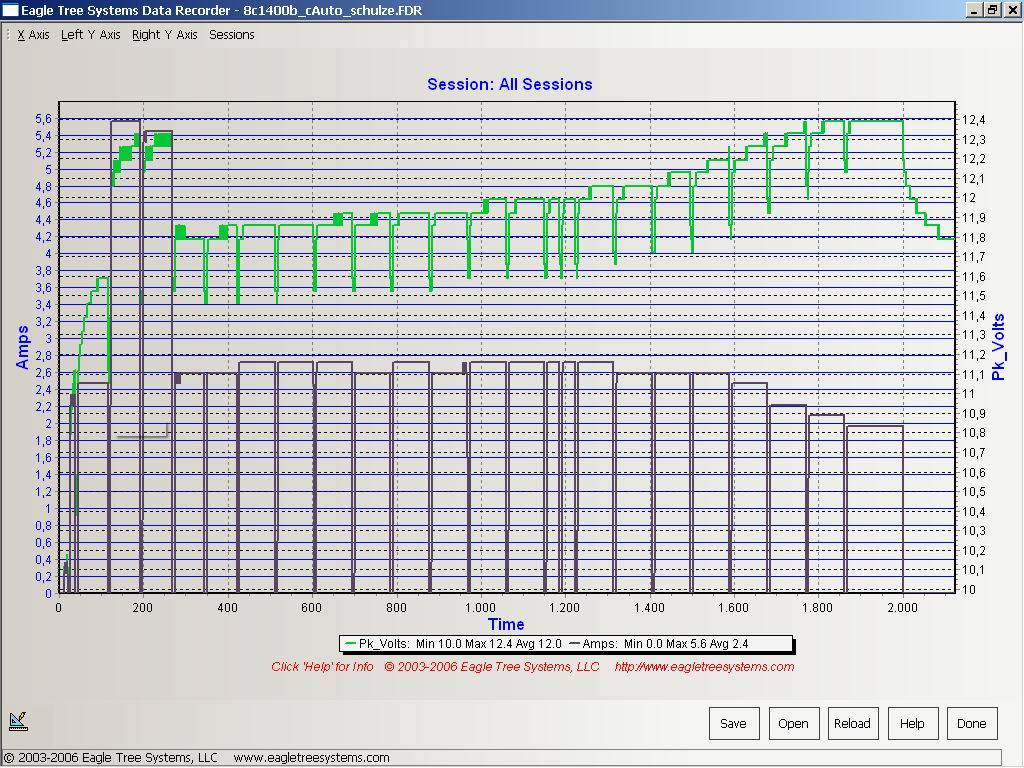Click the menu bar grip handle
1024x768 pixels.
[x=8, y=35]
